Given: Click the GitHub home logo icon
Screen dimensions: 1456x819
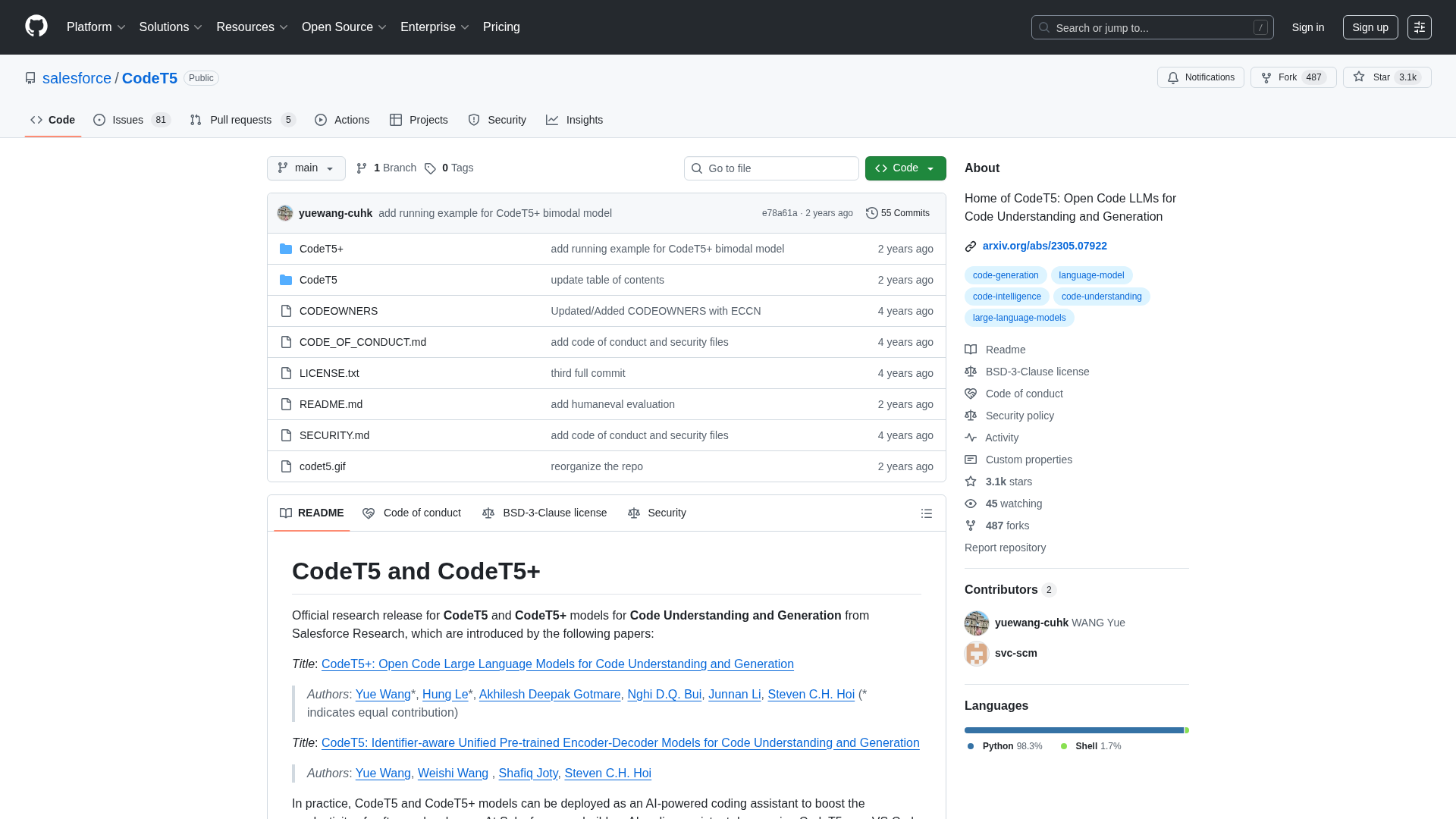Looking at the screenshot, I should pos(35,27).
